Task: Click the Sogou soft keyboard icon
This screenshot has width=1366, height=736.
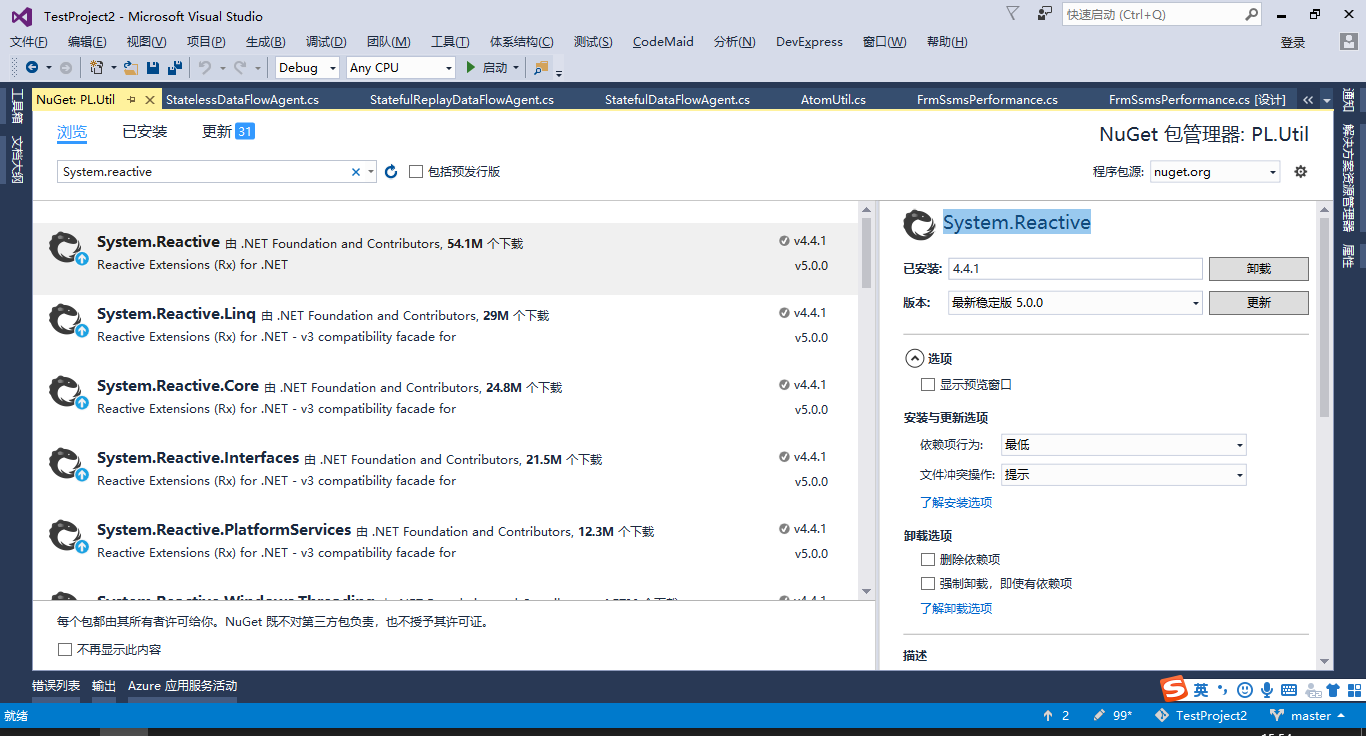Action: (1289, 690)
